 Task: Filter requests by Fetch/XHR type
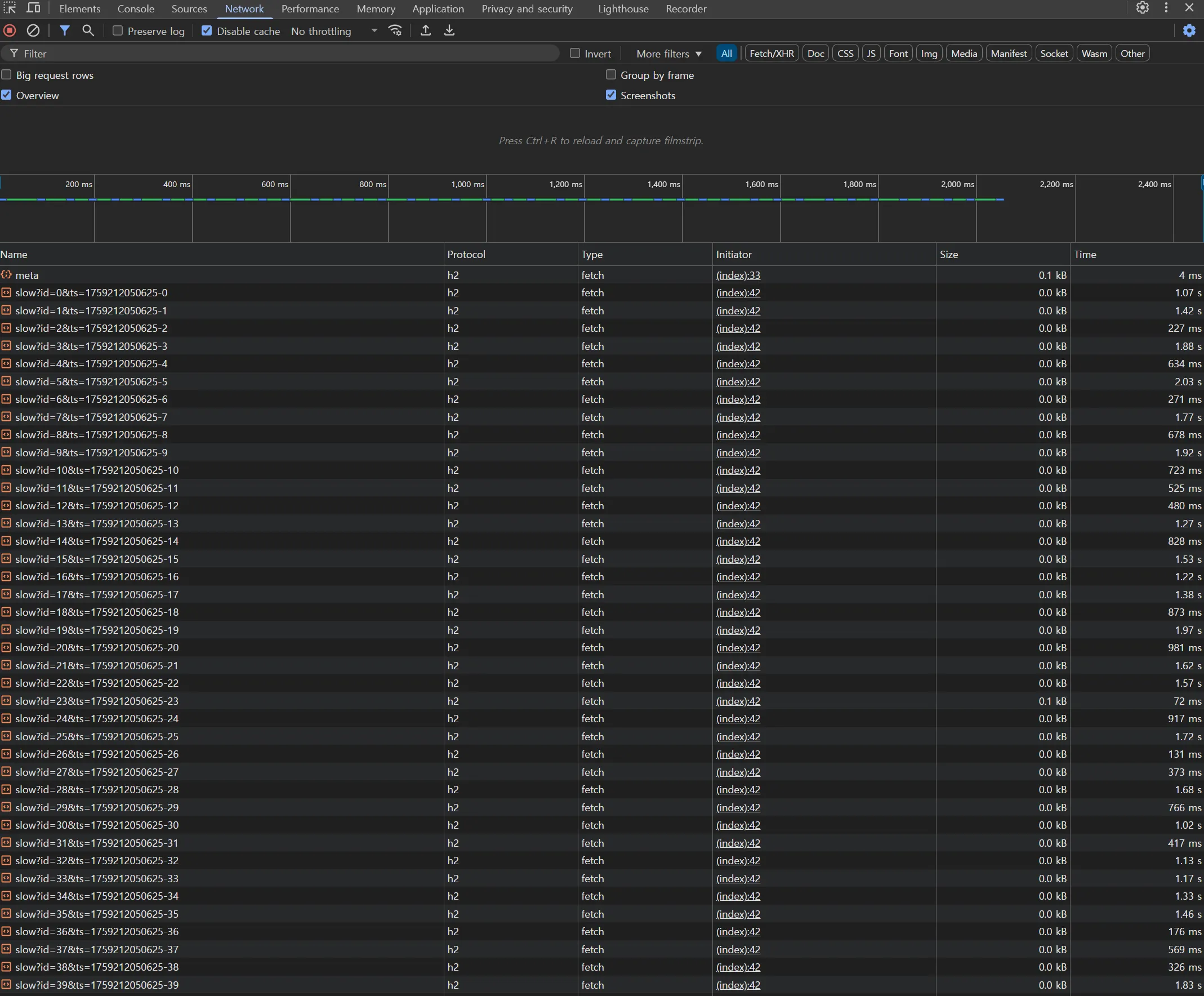[771, 54]
